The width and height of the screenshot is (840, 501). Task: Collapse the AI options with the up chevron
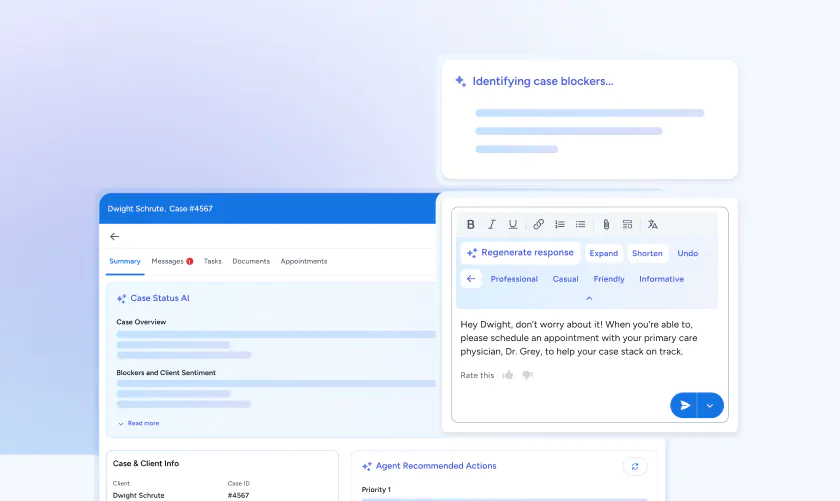click(x=589, y=298)
